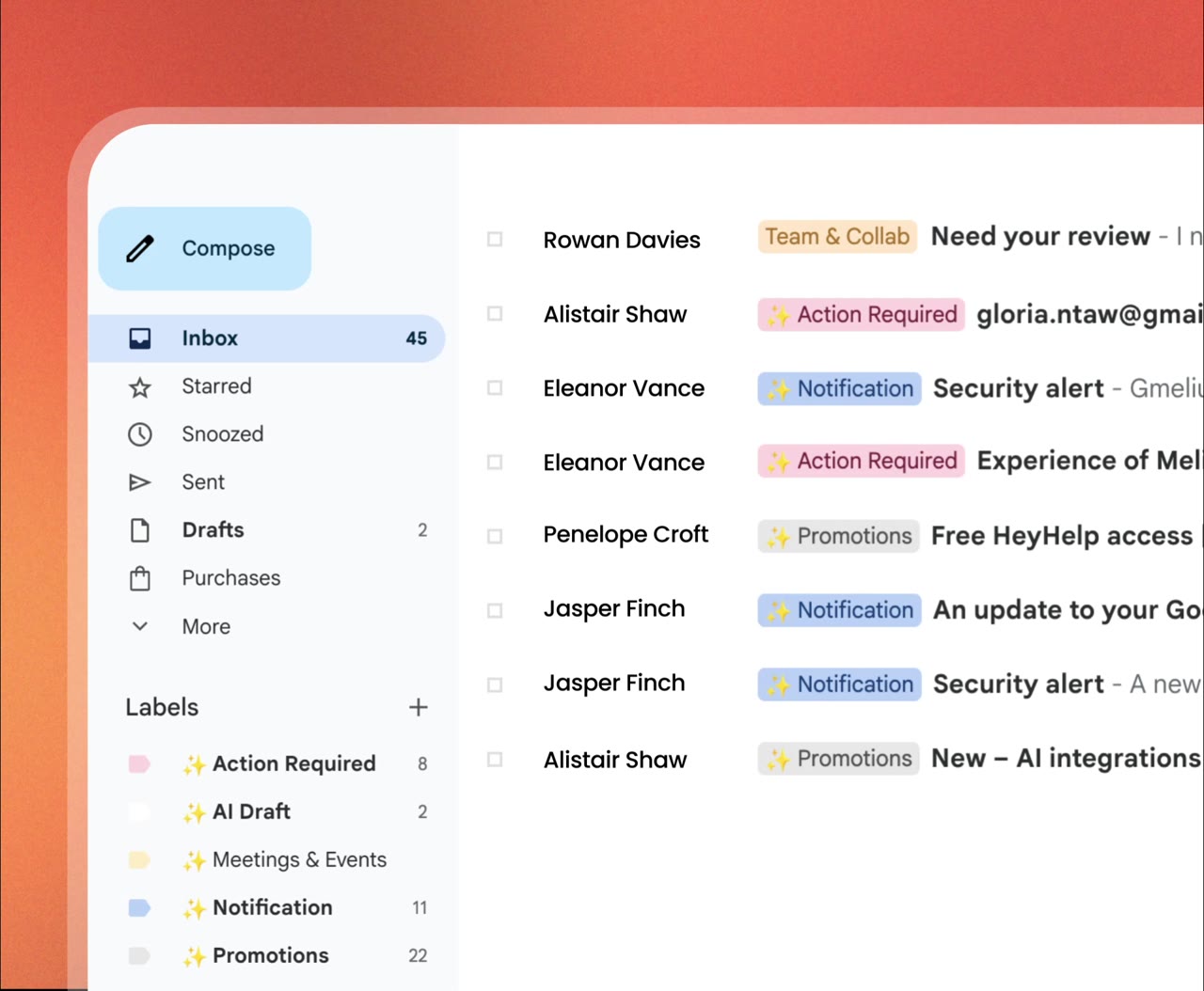Click sender name Penelope Croft
The image size is (1204, 991).
(626, 535)
